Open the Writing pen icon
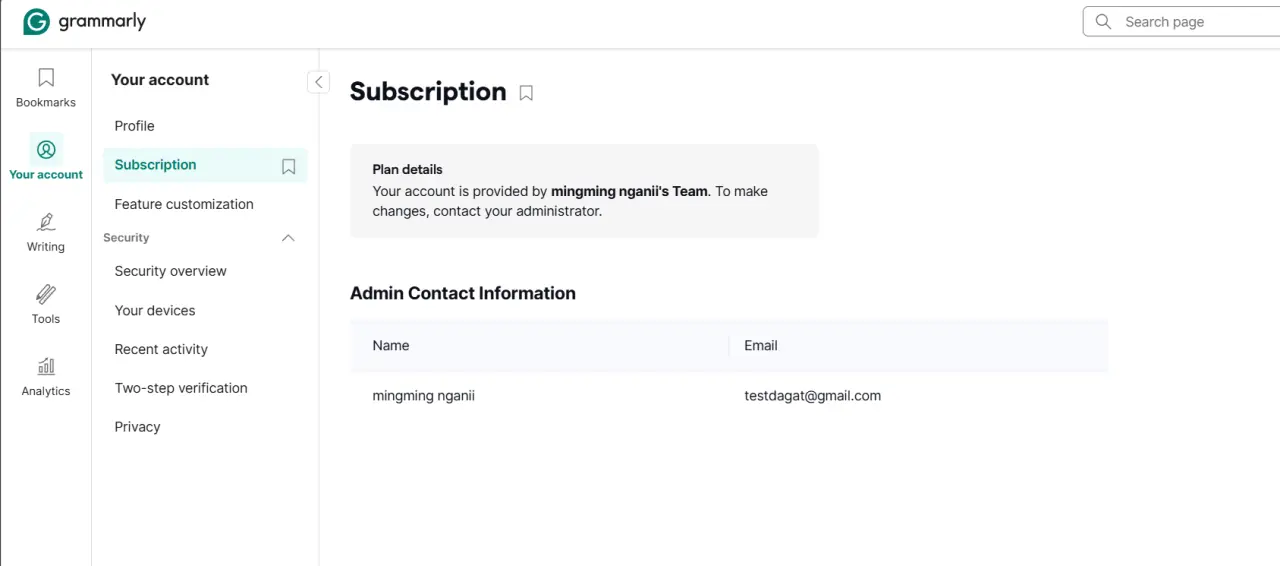Image resolution: width=1280 pixels, height=566 pixels. pyautogui.click(x=46, y=222)
